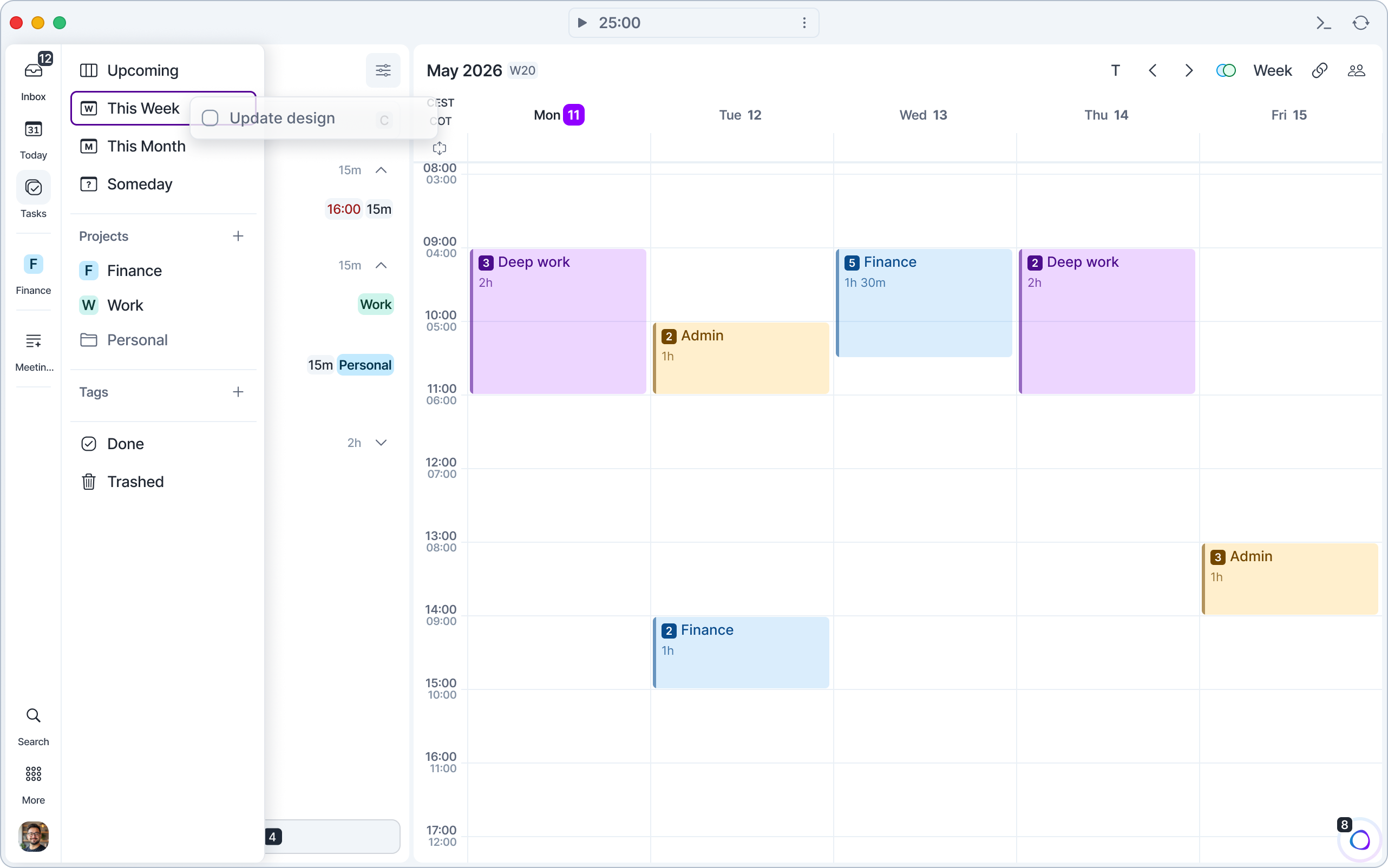The image size is (1388, 868).
Task: Click the Work tag label
Action: point(376,304)
